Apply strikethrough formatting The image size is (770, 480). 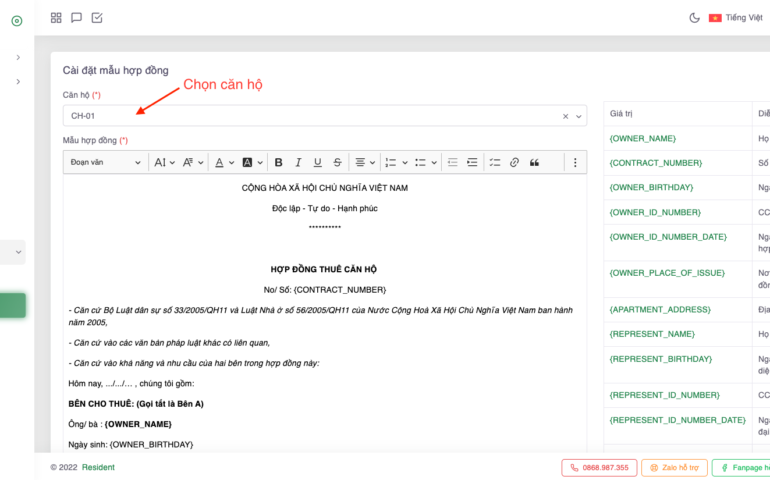337,162
